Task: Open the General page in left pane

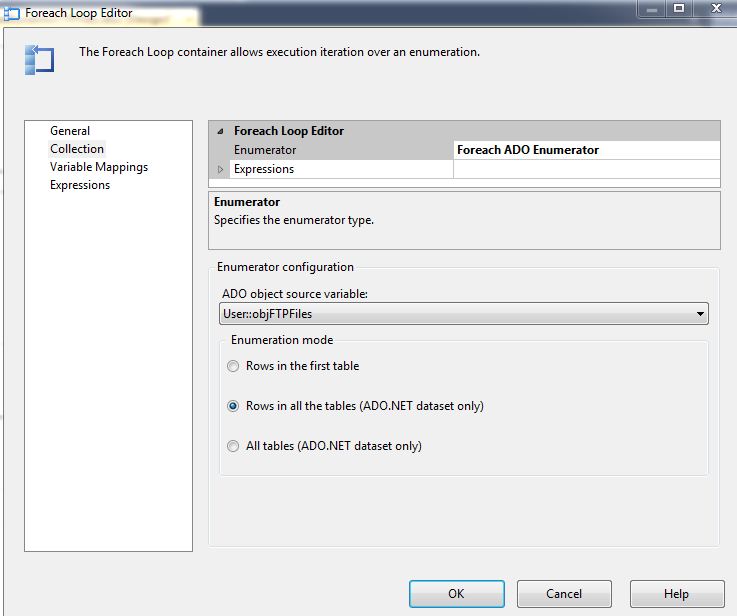Action: 70,131
